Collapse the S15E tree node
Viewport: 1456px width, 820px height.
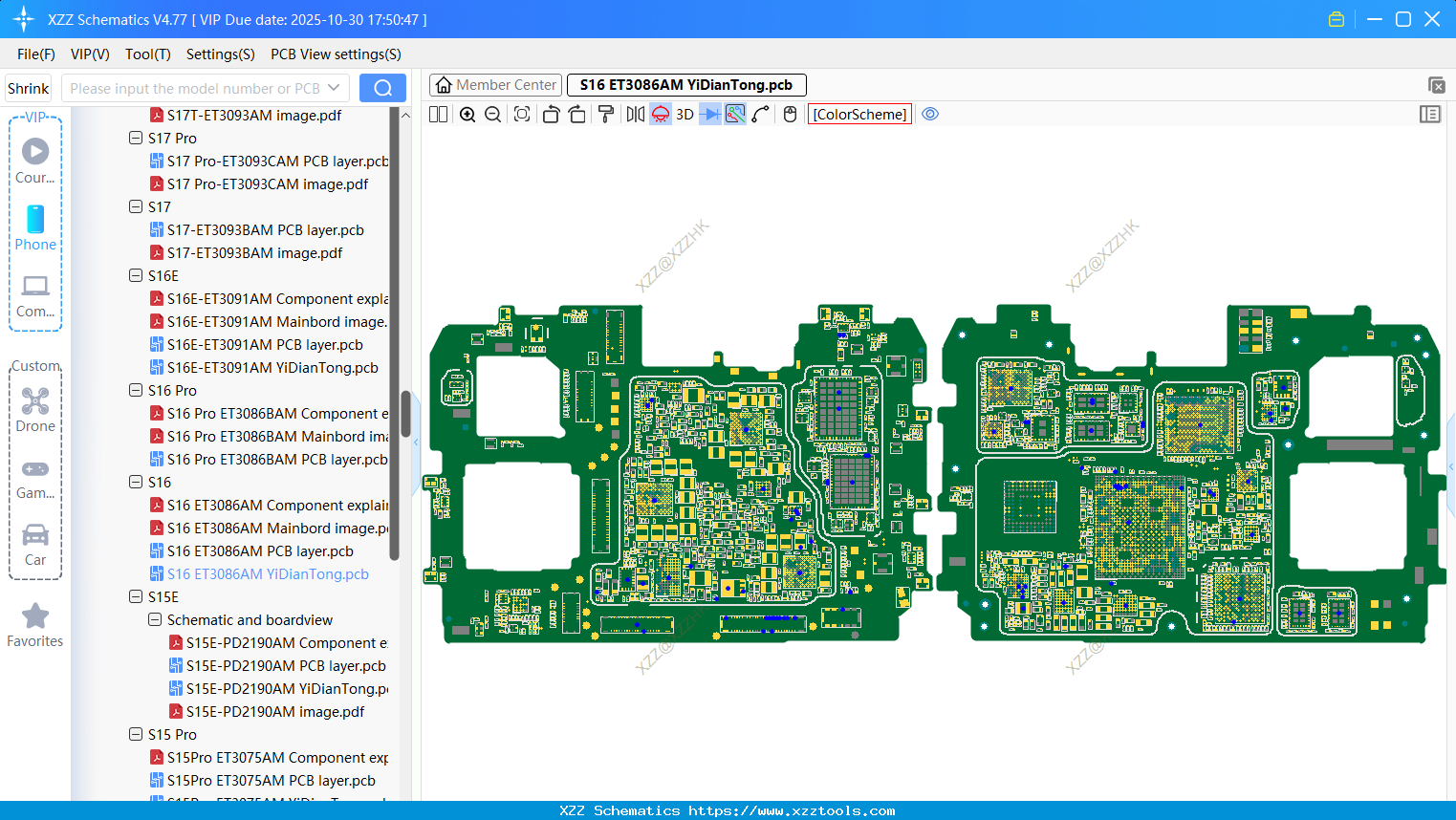point(136,597)
